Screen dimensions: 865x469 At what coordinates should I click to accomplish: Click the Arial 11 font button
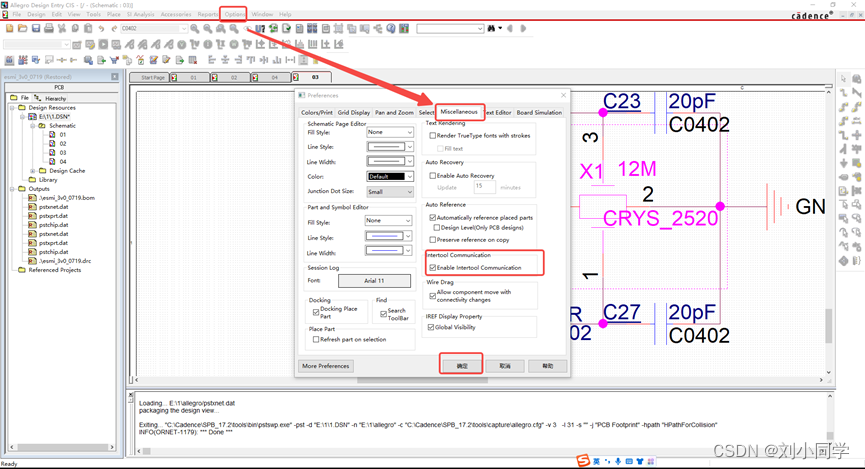pyautogui.click(x=374, y=281)
